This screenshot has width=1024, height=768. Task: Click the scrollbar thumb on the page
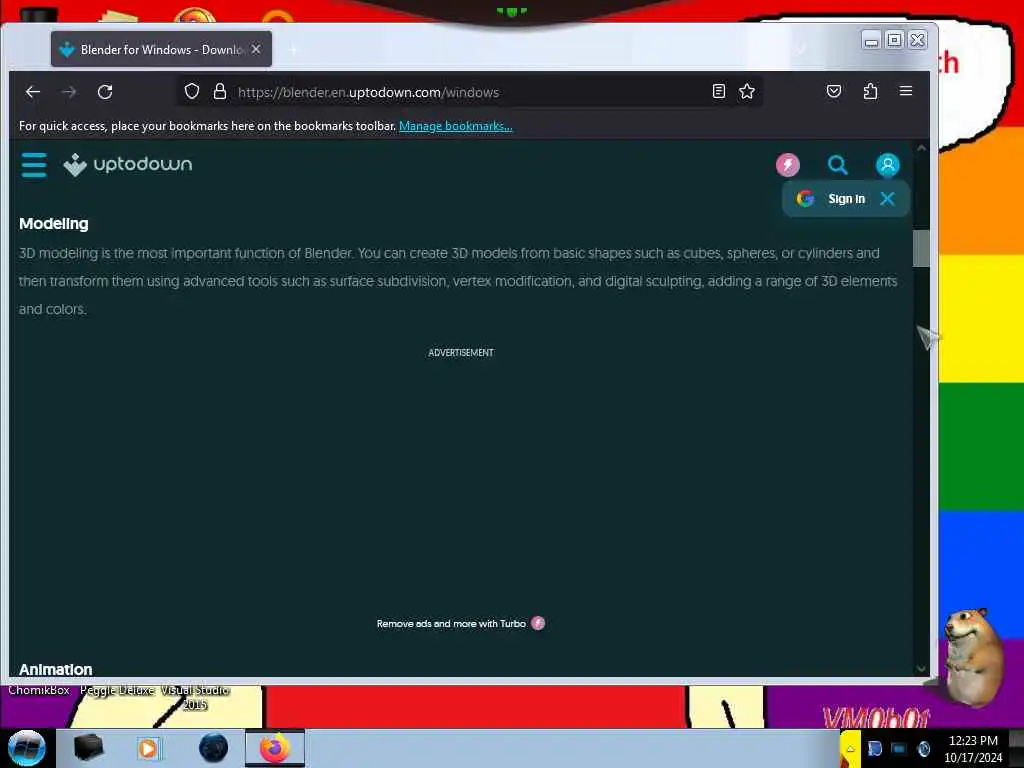(x=921, y=248)
